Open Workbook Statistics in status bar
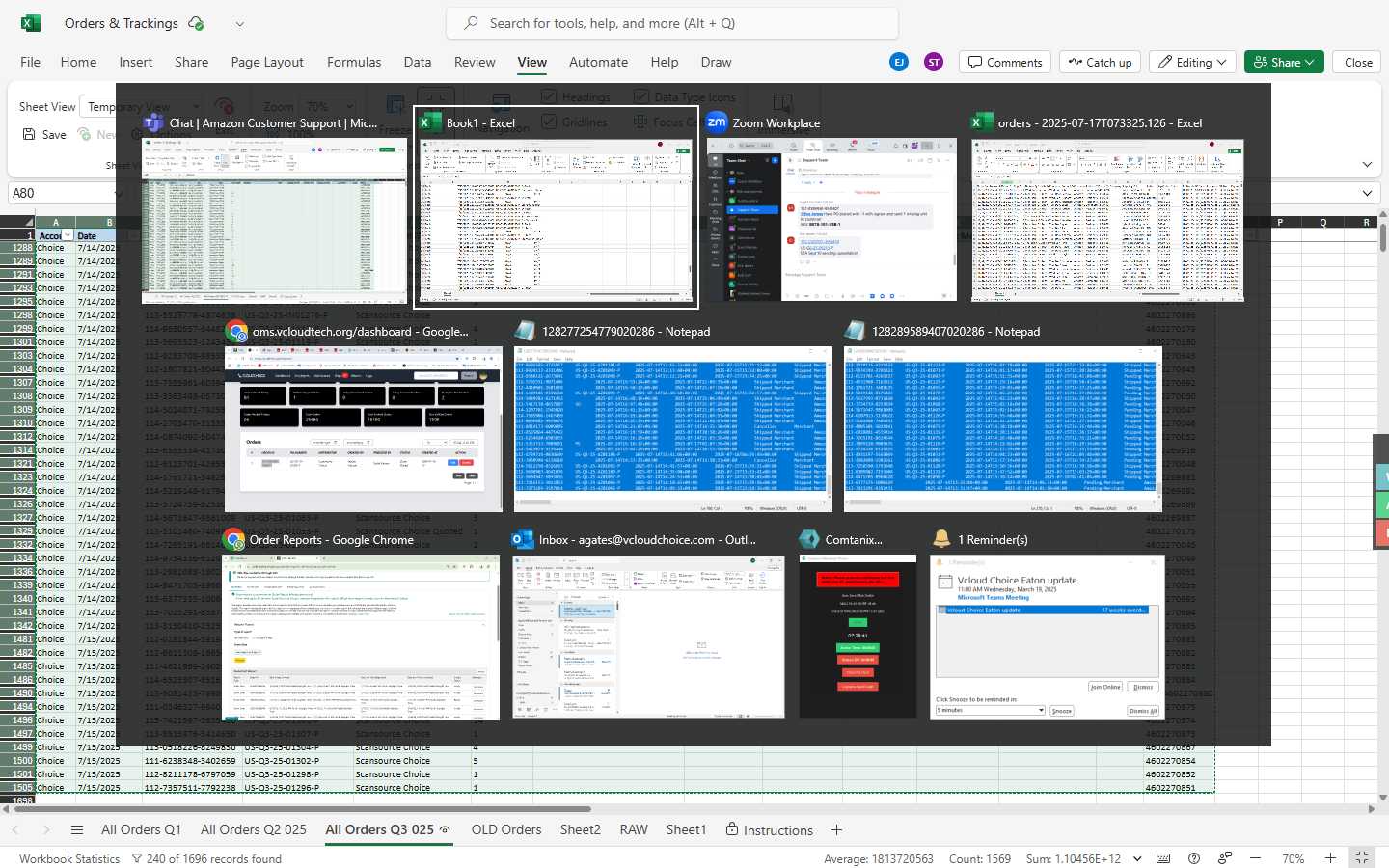This screenshot has height=868, width=1389. [x=69, y=858]
